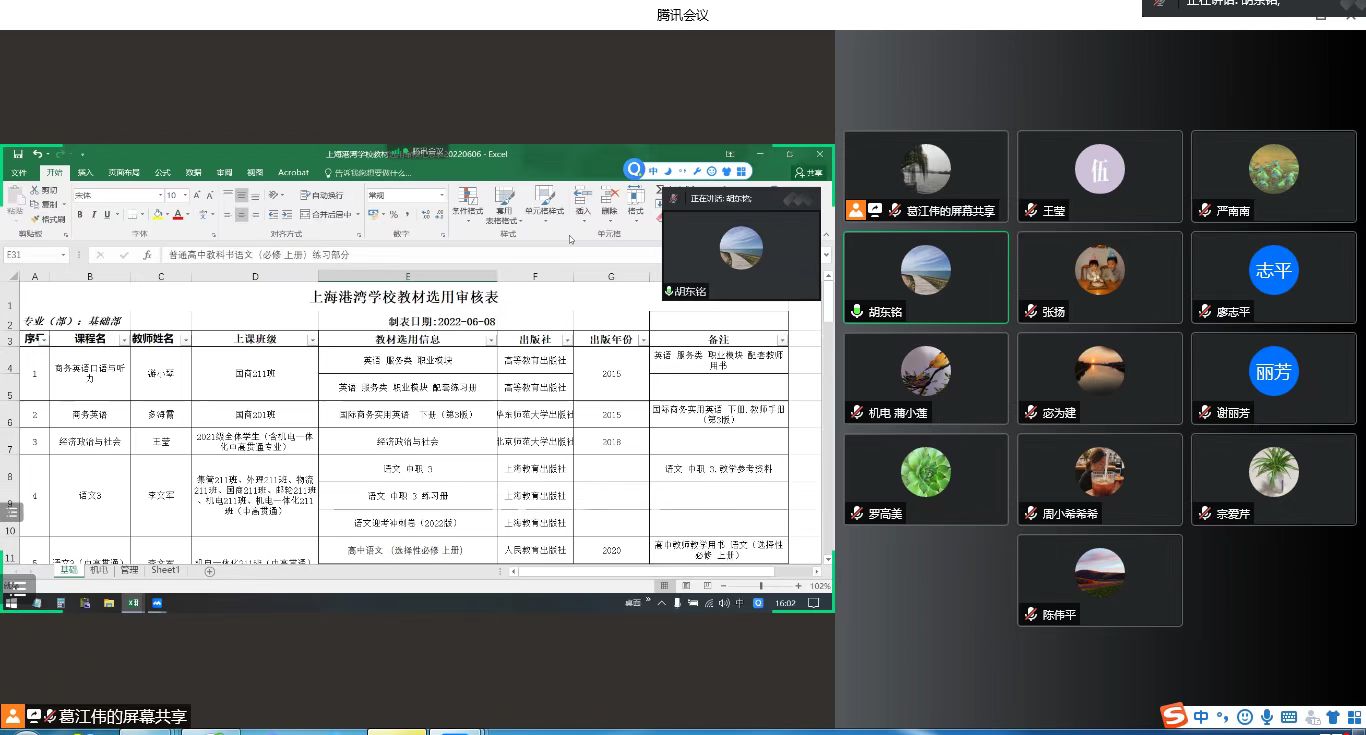The image size is (1366, 735).
Task: Click the cell fill color bucket
Action: [x=157, y=214]
